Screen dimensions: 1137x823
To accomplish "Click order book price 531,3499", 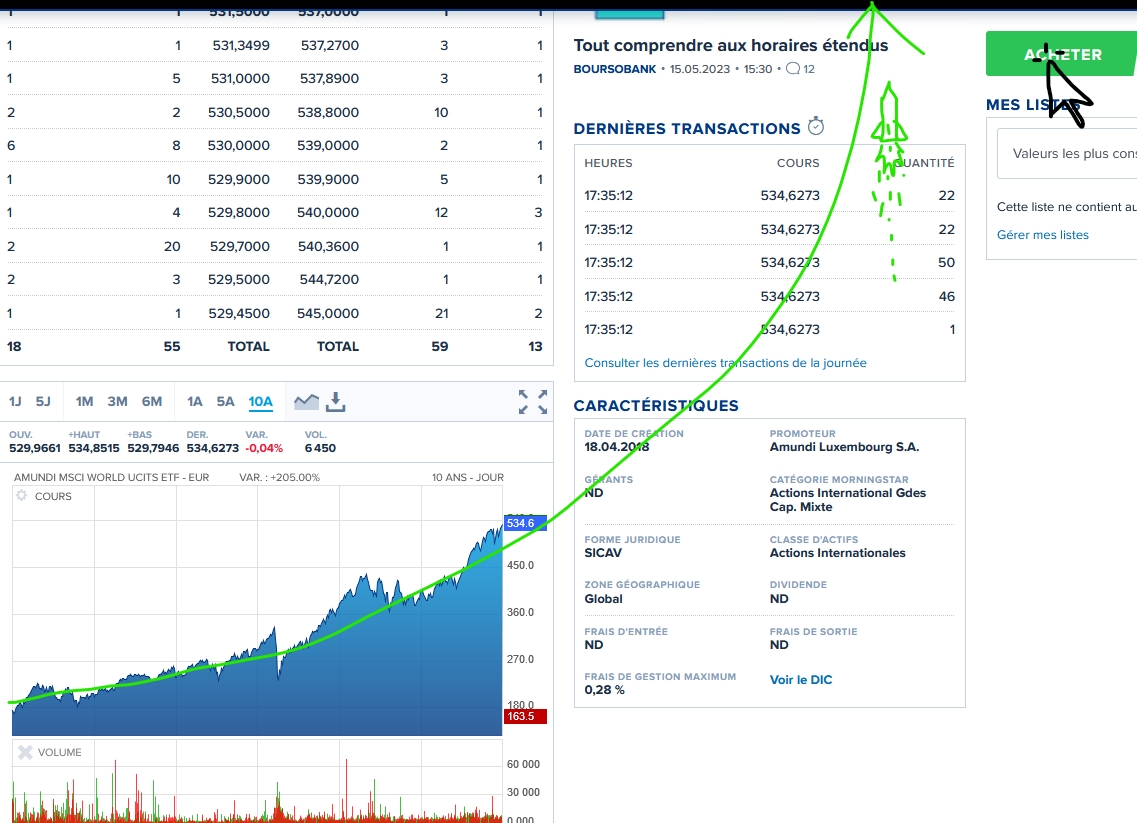I will [x=241, y=45].
